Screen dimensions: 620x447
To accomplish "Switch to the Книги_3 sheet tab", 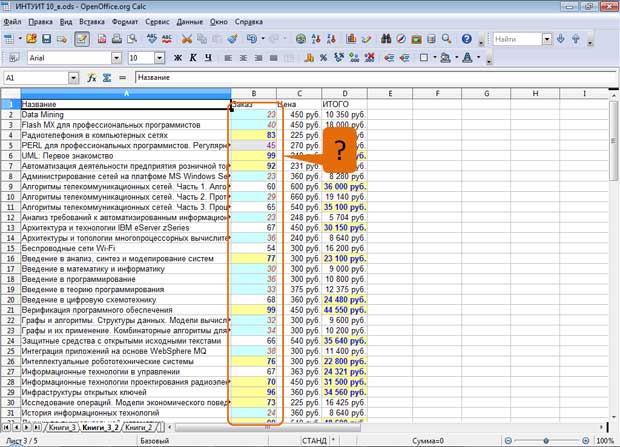I will tap(62, 428).
